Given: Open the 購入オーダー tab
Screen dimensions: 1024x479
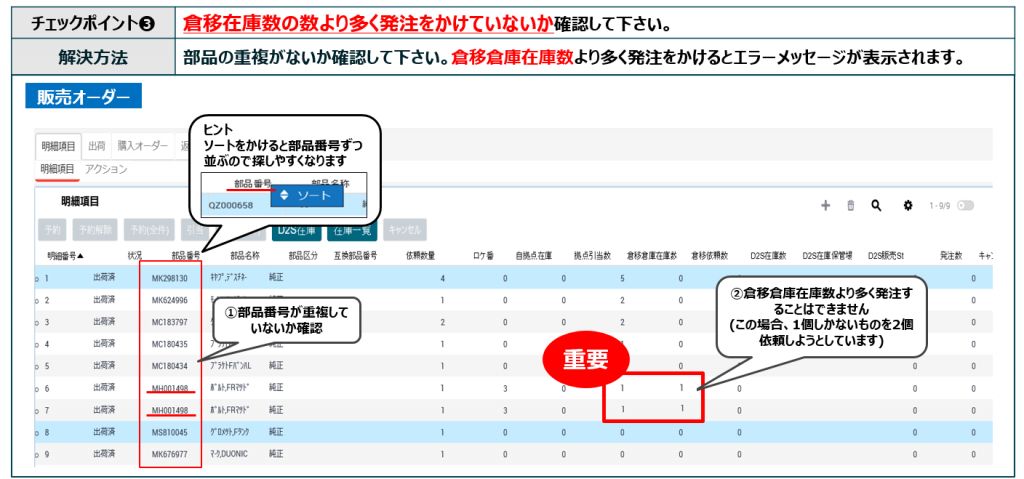Looking at the screenshot, I should pyautogui.click(x=141, y=146).
